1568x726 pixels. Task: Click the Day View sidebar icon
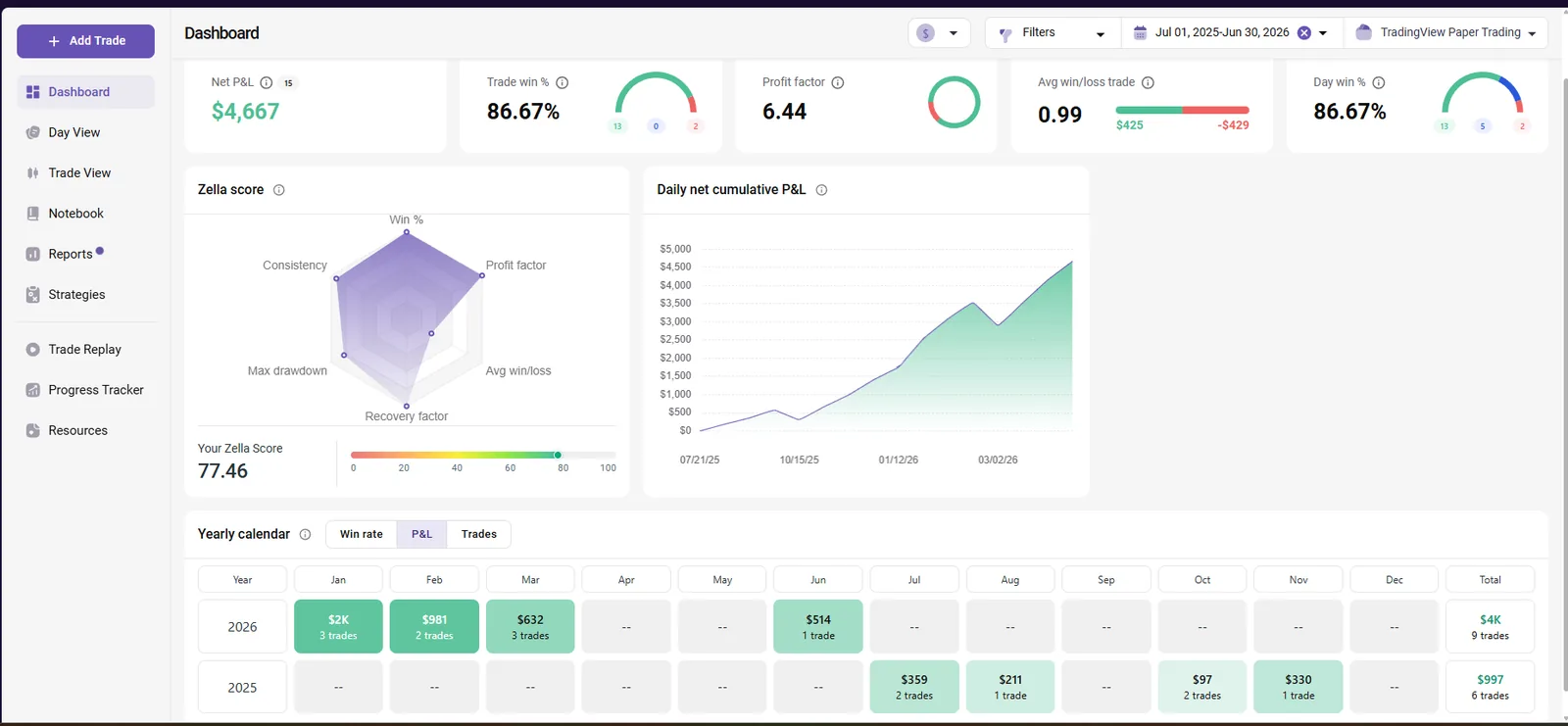coord(32,132)
